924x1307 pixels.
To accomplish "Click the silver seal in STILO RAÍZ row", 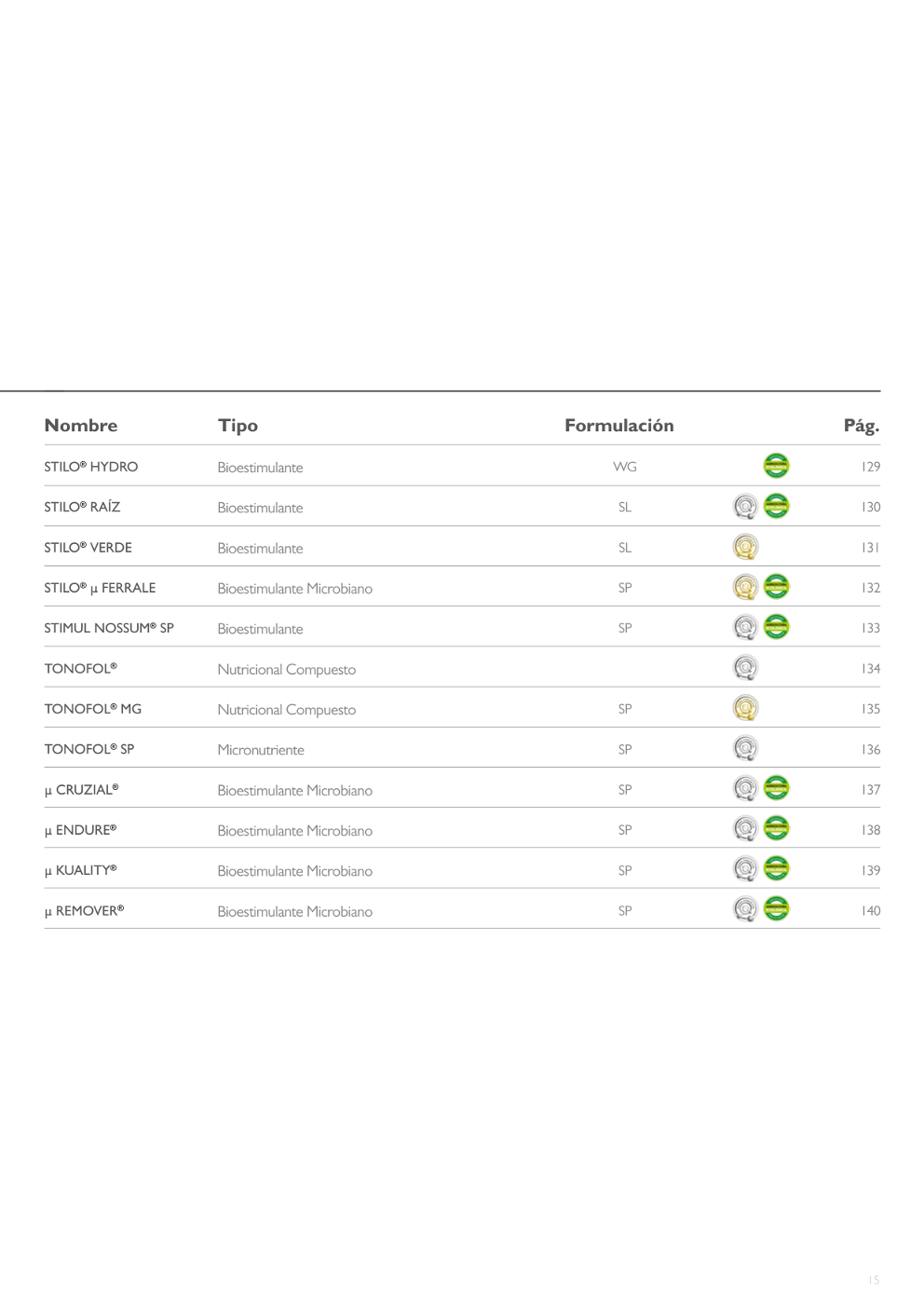I will coord(745,506).
